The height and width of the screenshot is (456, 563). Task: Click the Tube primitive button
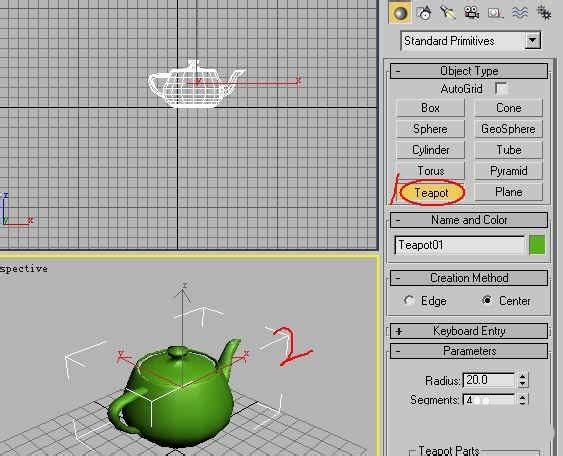508,150
